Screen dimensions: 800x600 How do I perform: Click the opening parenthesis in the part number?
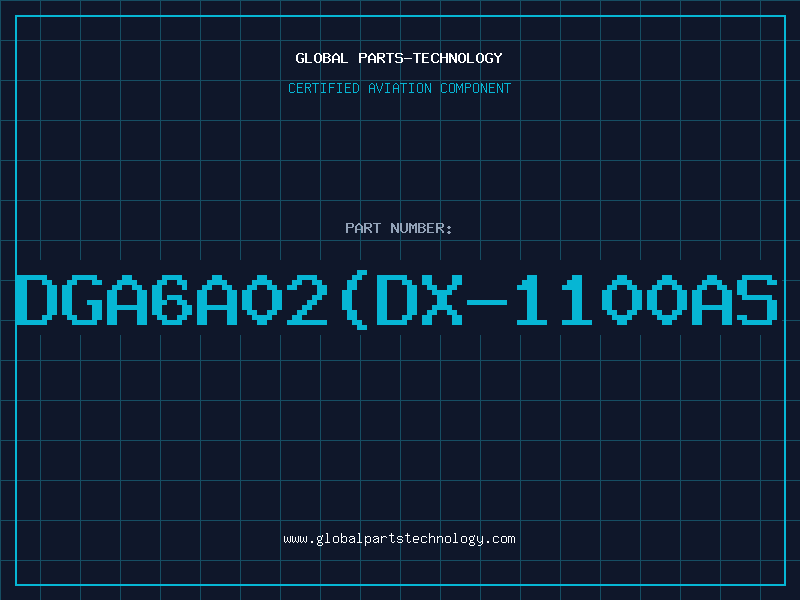[355, 300]
